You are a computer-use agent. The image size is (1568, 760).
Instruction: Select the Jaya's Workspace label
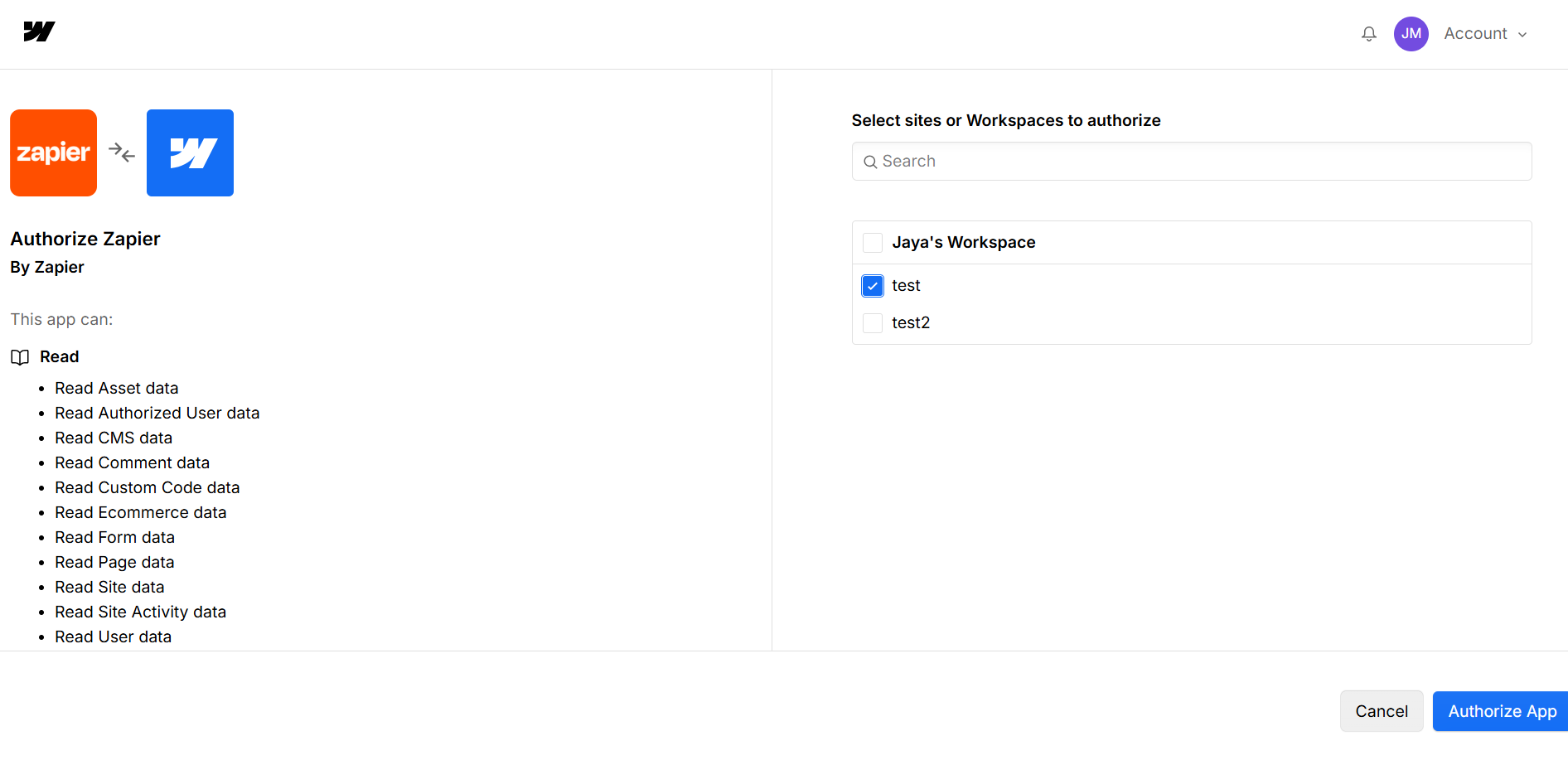point(964,243)
